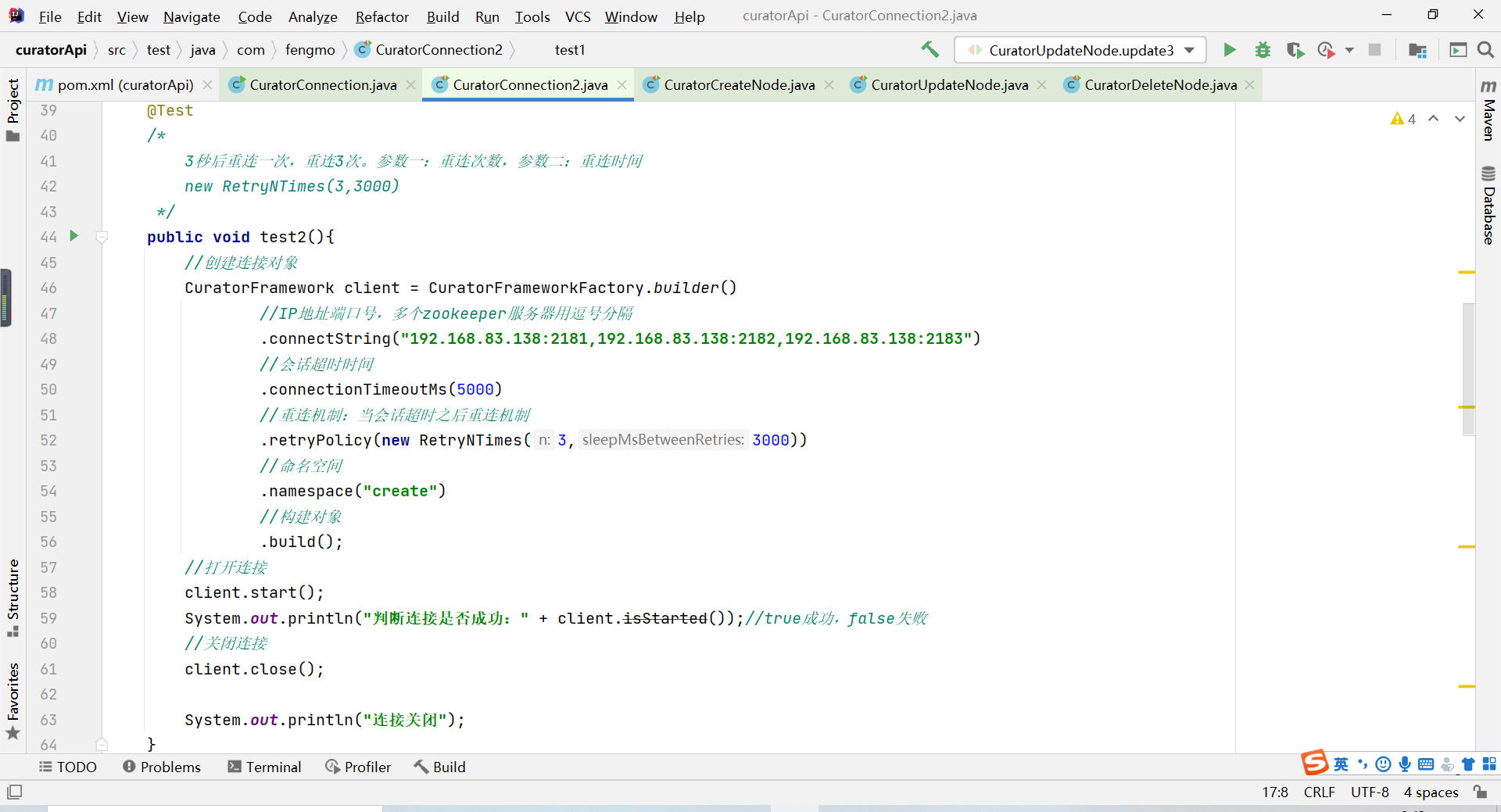Screen dimensions: 1501x812
Task: Open the Maven tool window
Action: coord(1488,110)
